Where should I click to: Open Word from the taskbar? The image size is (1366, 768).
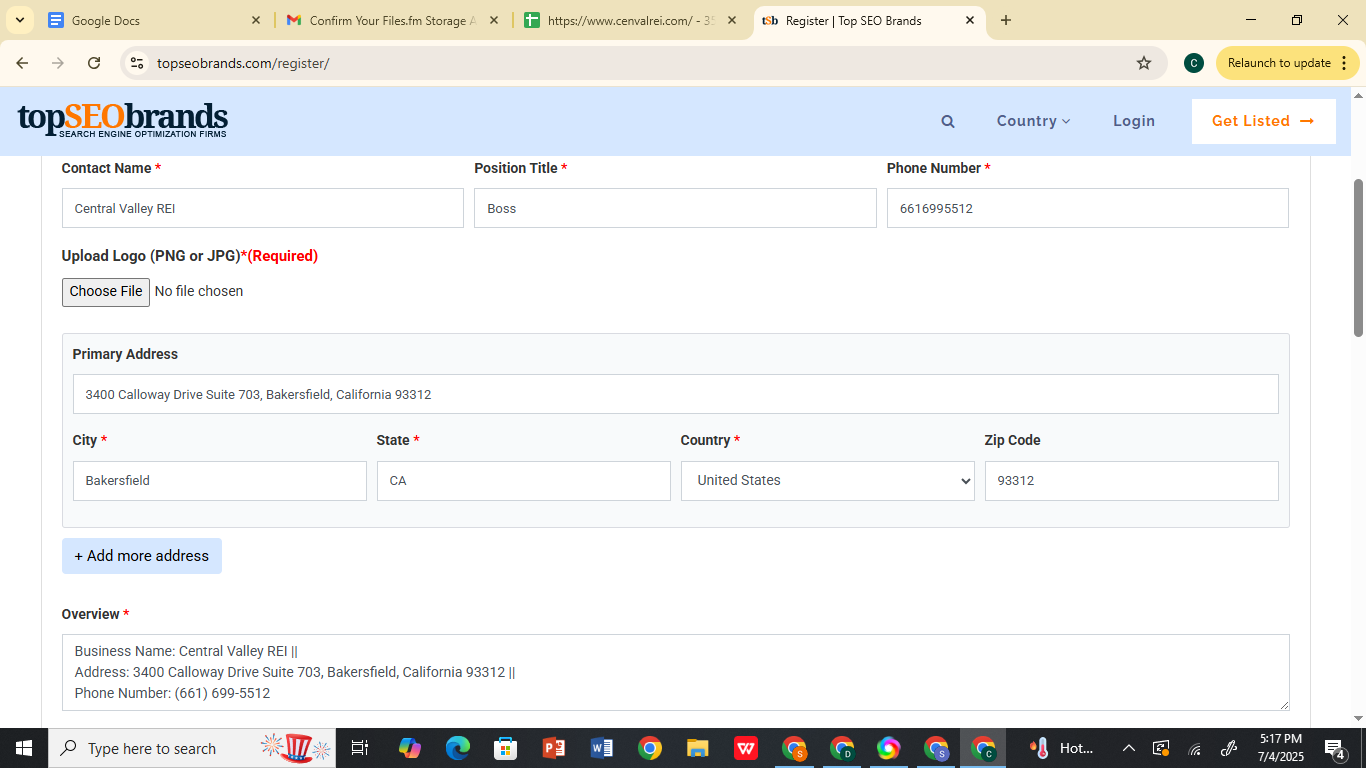(x=601, y=748)
